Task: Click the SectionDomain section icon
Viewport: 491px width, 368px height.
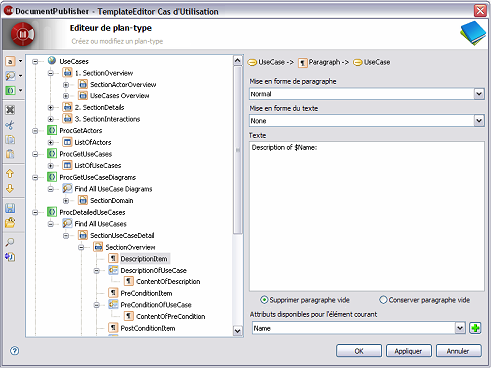Action: (x=83, y=200)
